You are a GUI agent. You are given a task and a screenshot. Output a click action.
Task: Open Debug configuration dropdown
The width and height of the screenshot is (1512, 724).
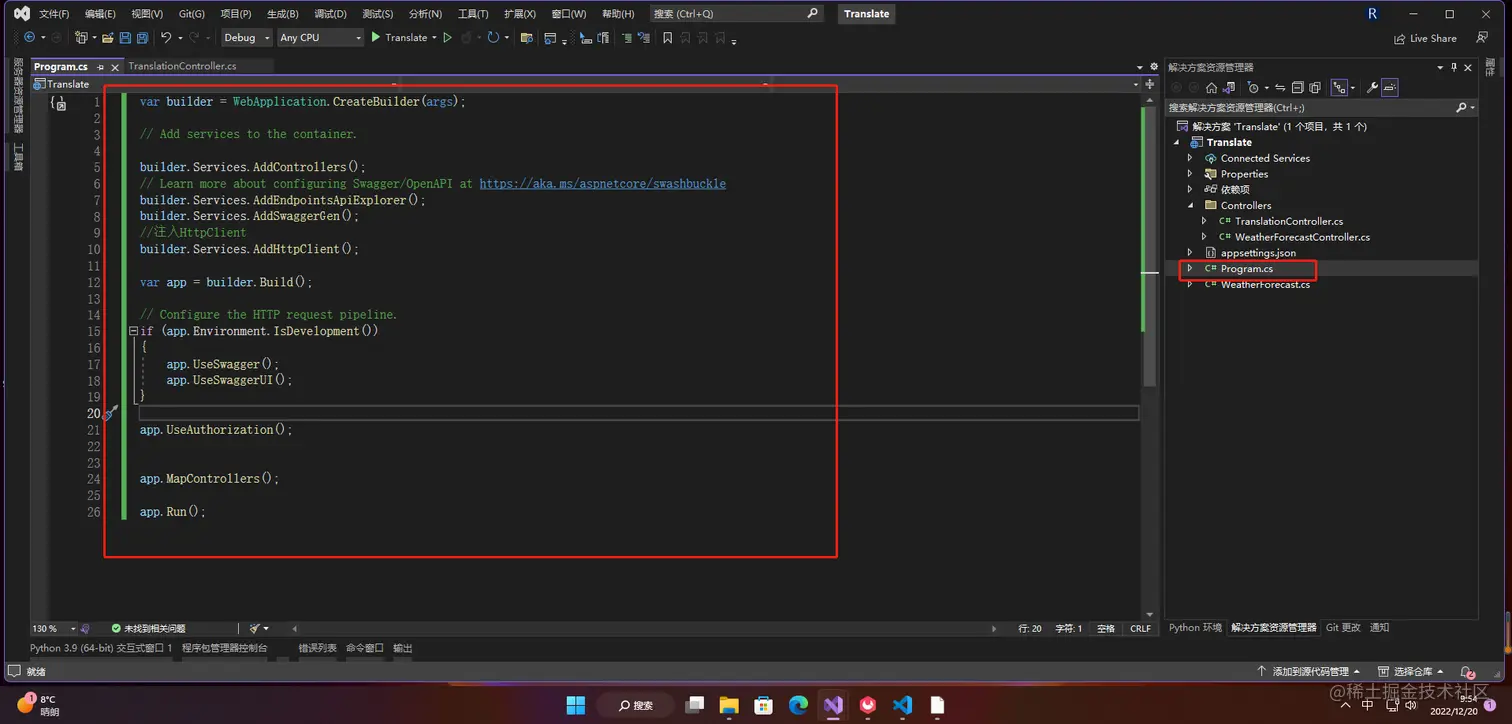246,37
